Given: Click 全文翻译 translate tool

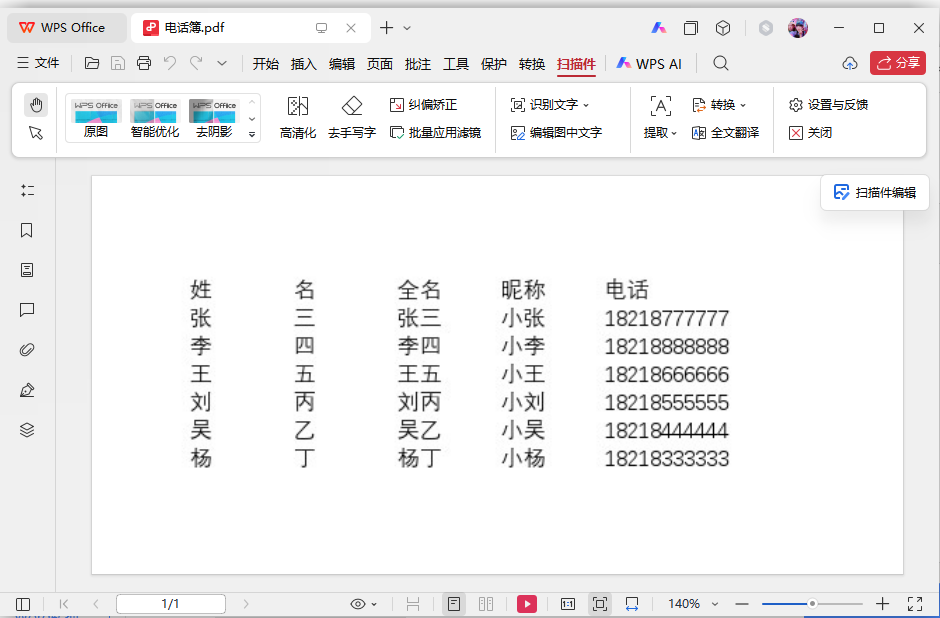Looking at the screenshot, I should [725, 132].
